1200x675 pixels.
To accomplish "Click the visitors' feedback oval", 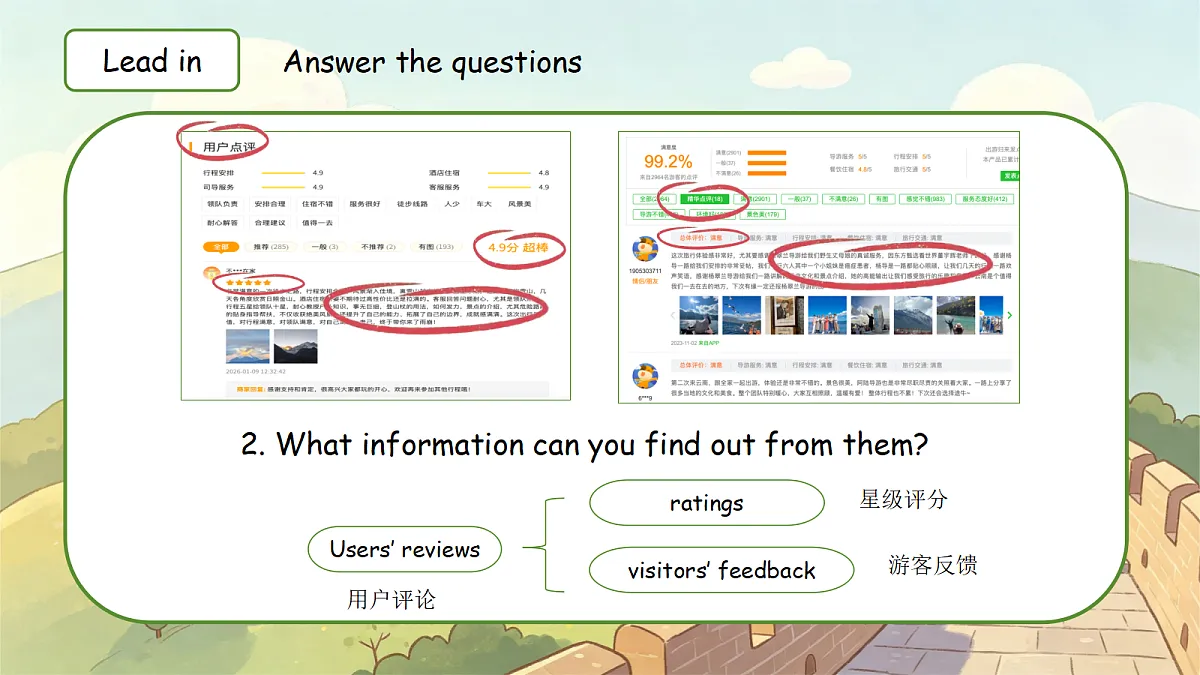I will click(x=721, y=570).
